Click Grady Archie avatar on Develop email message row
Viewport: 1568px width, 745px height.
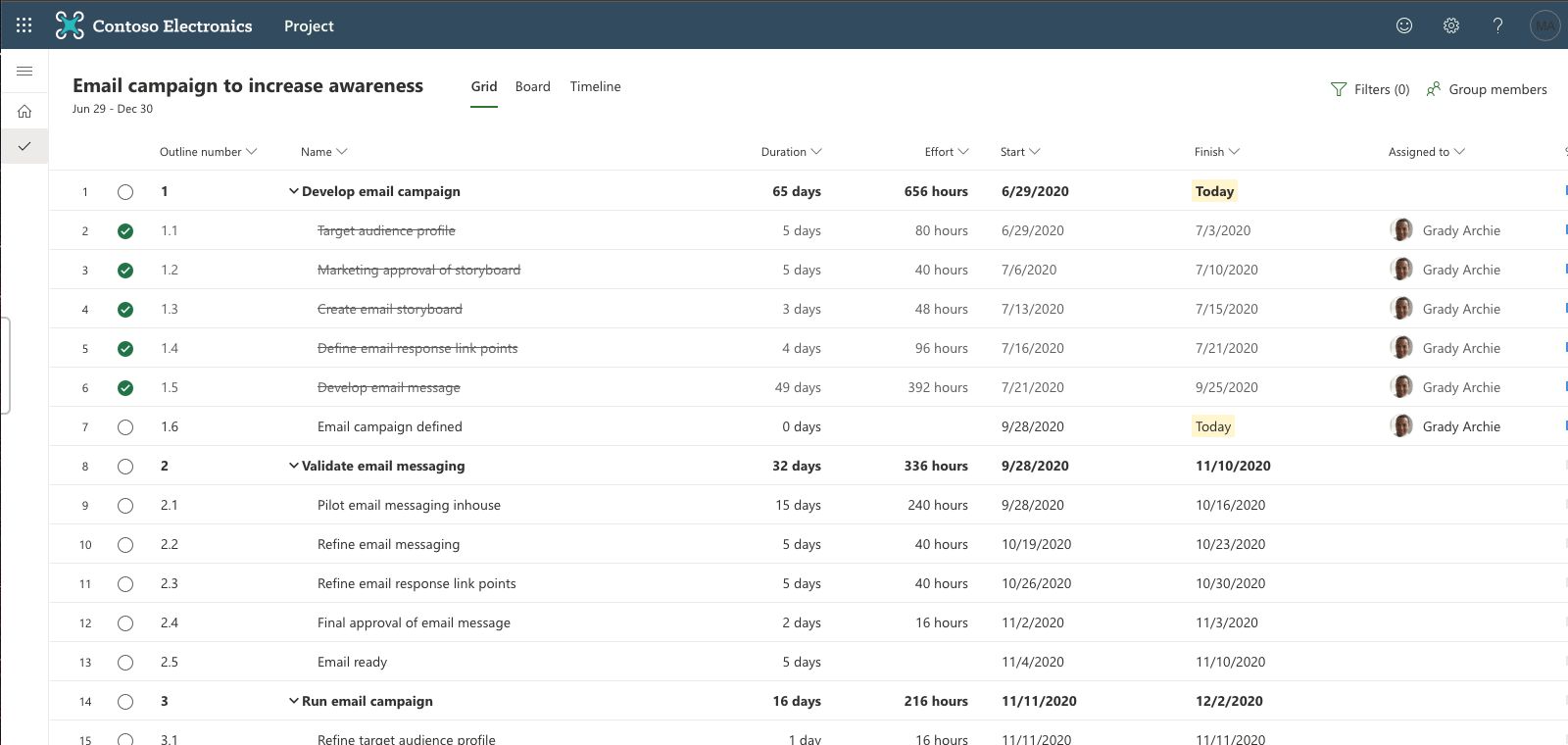(1401, 387)
